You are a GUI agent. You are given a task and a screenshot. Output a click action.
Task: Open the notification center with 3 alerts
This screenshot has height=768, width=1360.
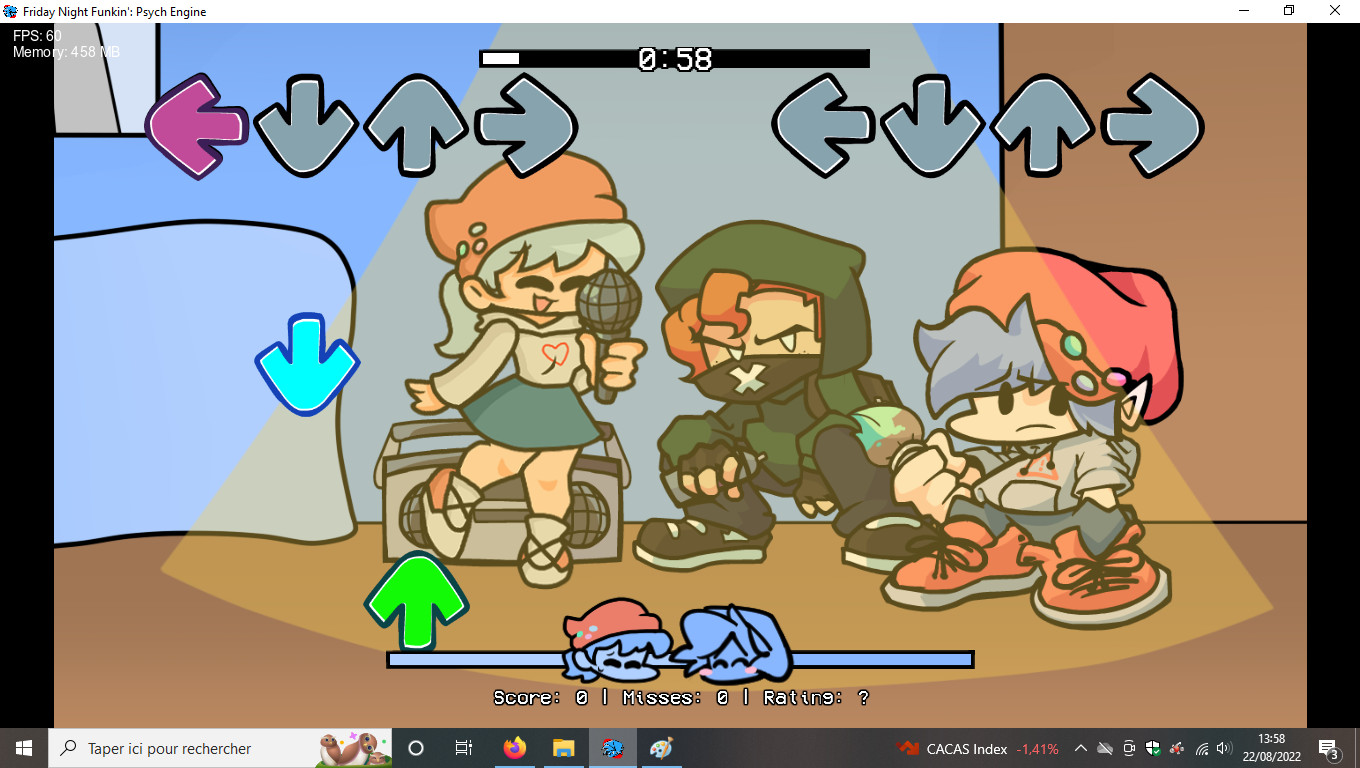(1329, 748)
